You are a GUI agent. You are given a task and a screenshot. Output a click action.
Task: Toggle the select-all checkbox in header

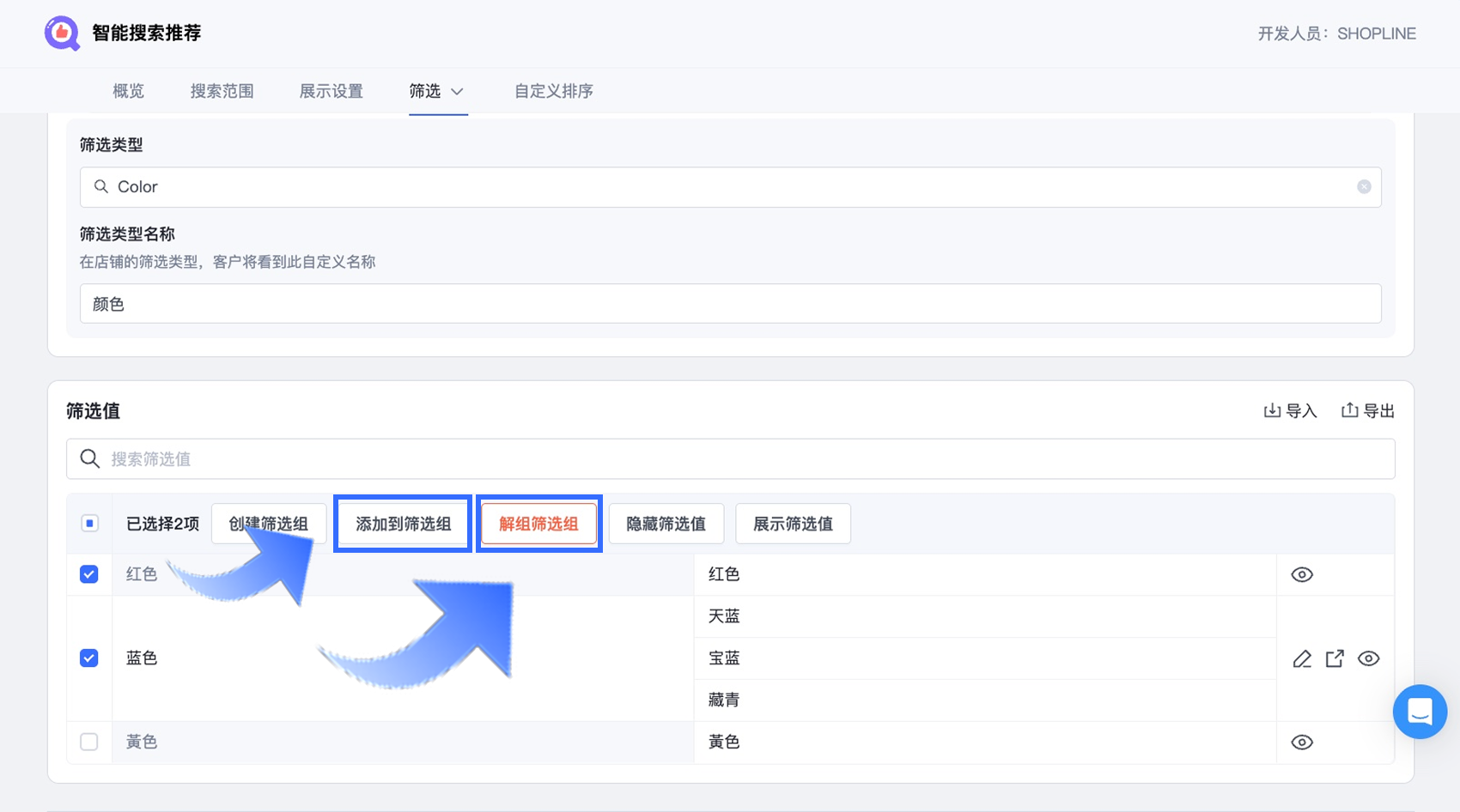89,524
